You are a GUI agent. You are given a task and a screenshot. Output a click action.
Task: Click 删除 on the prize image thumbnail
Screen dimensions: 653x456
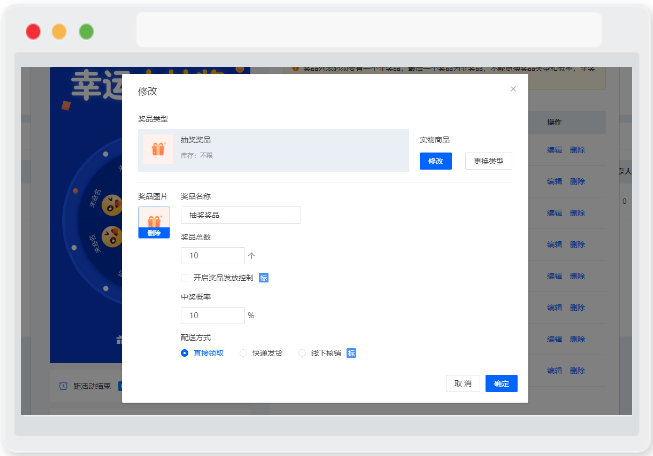tap(154, 233)
